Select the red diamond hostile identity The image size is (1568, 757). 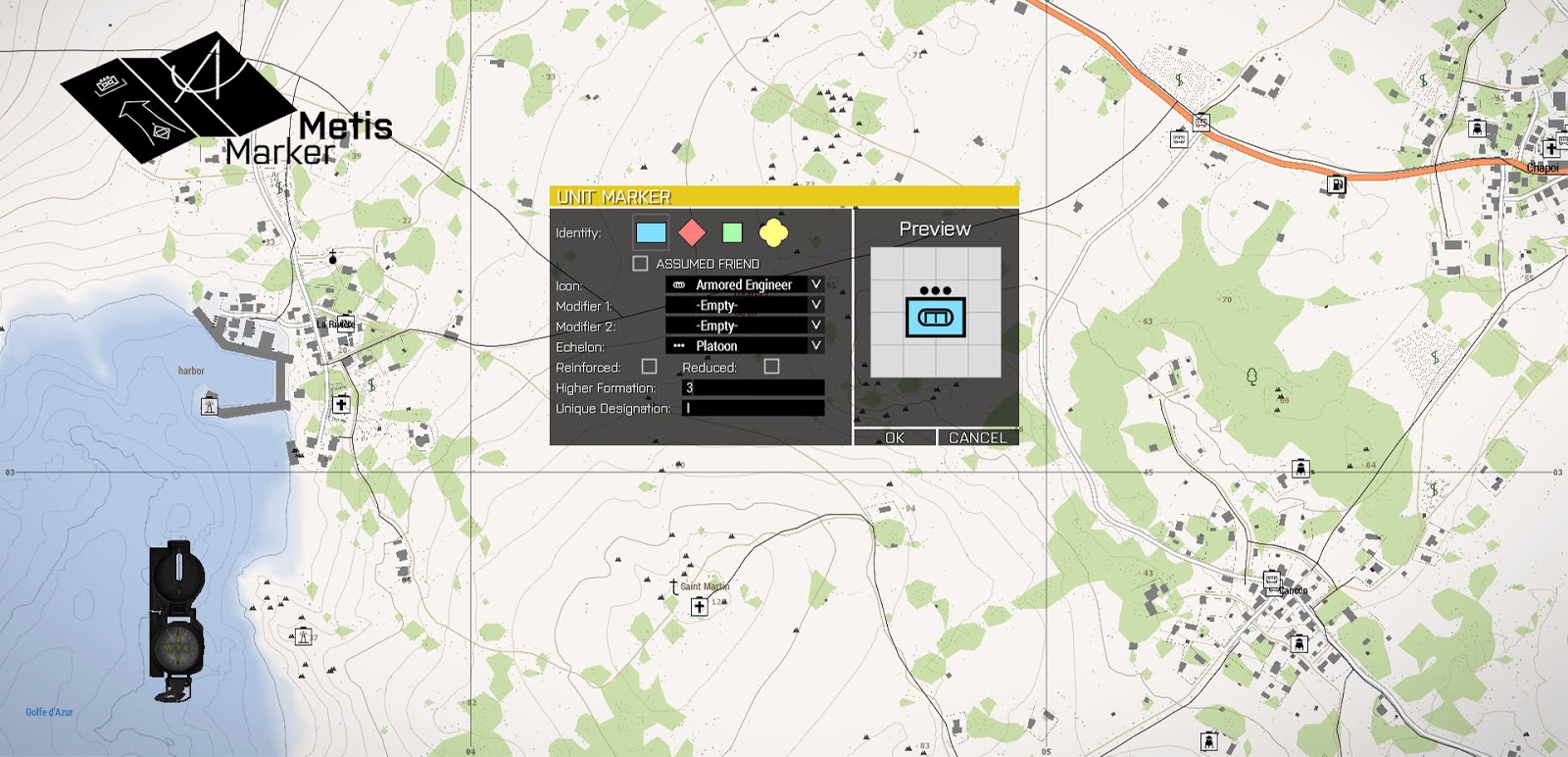tap(692, 232)
